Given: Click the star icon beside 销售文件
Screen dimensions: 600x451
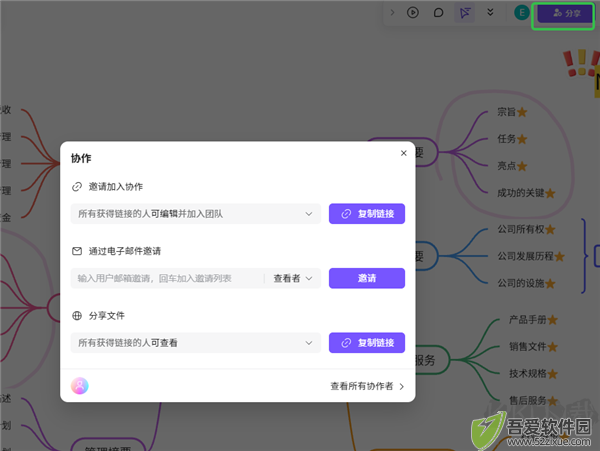Looking at the screenshot, I should [x=553, y=347].
